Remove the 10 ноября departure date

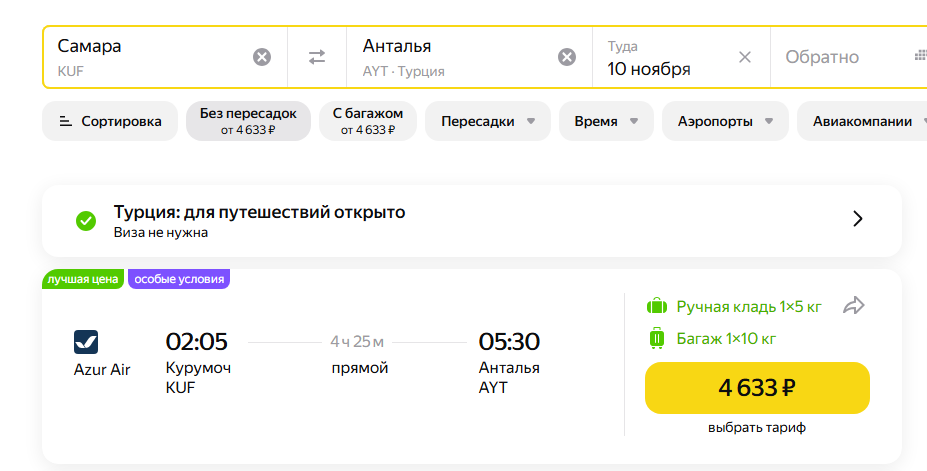click(745, 57)
